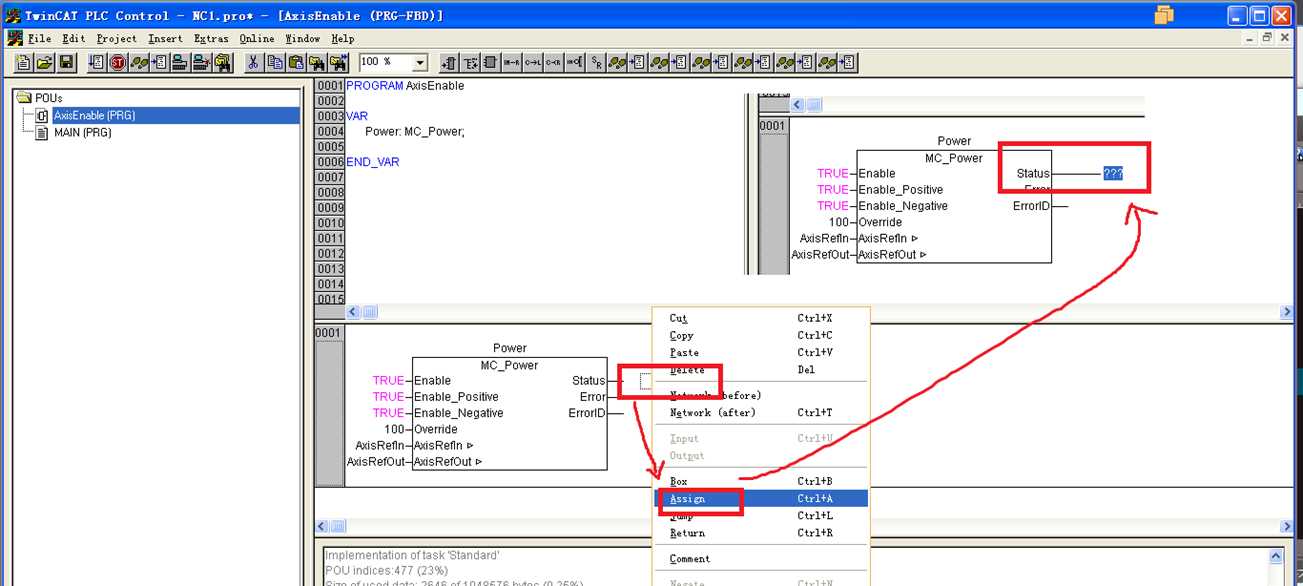The height and width of the screenshot is (586, 1303).
Task: Click Override value 100 in lower network
Action: [x=395, y=429]
